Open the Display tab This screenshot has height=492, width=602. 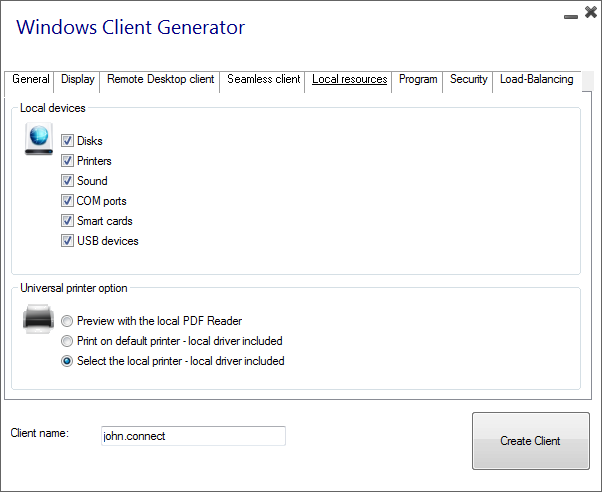point(78,80)
